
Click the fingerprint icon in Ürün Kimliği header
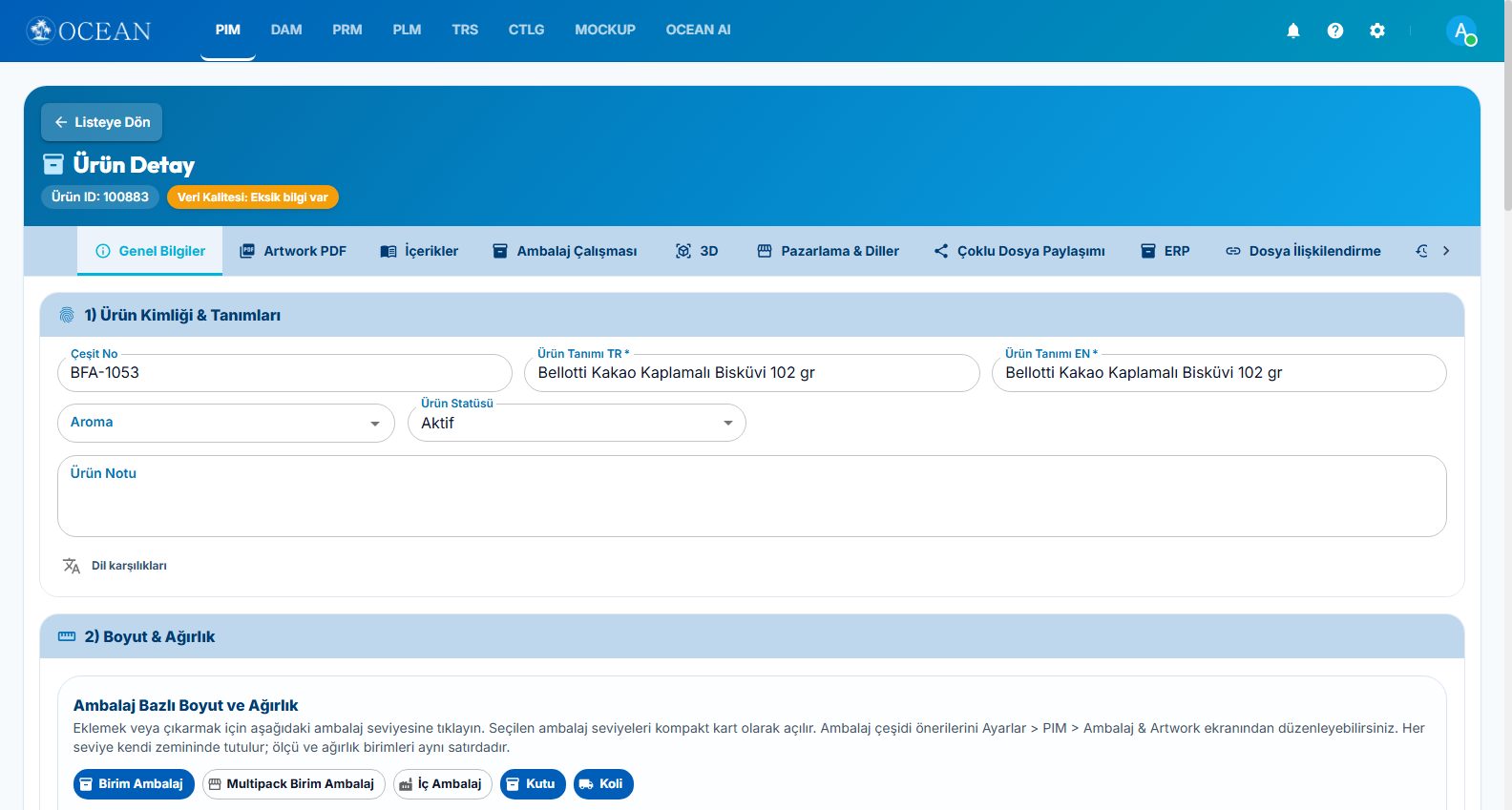67,315
